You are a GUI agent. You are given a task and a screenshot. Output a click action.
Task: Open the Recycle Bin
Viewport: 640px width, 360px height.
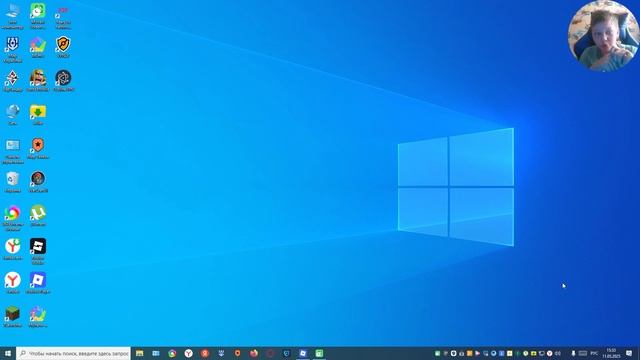pyautogui.click(x=13, y=182)
